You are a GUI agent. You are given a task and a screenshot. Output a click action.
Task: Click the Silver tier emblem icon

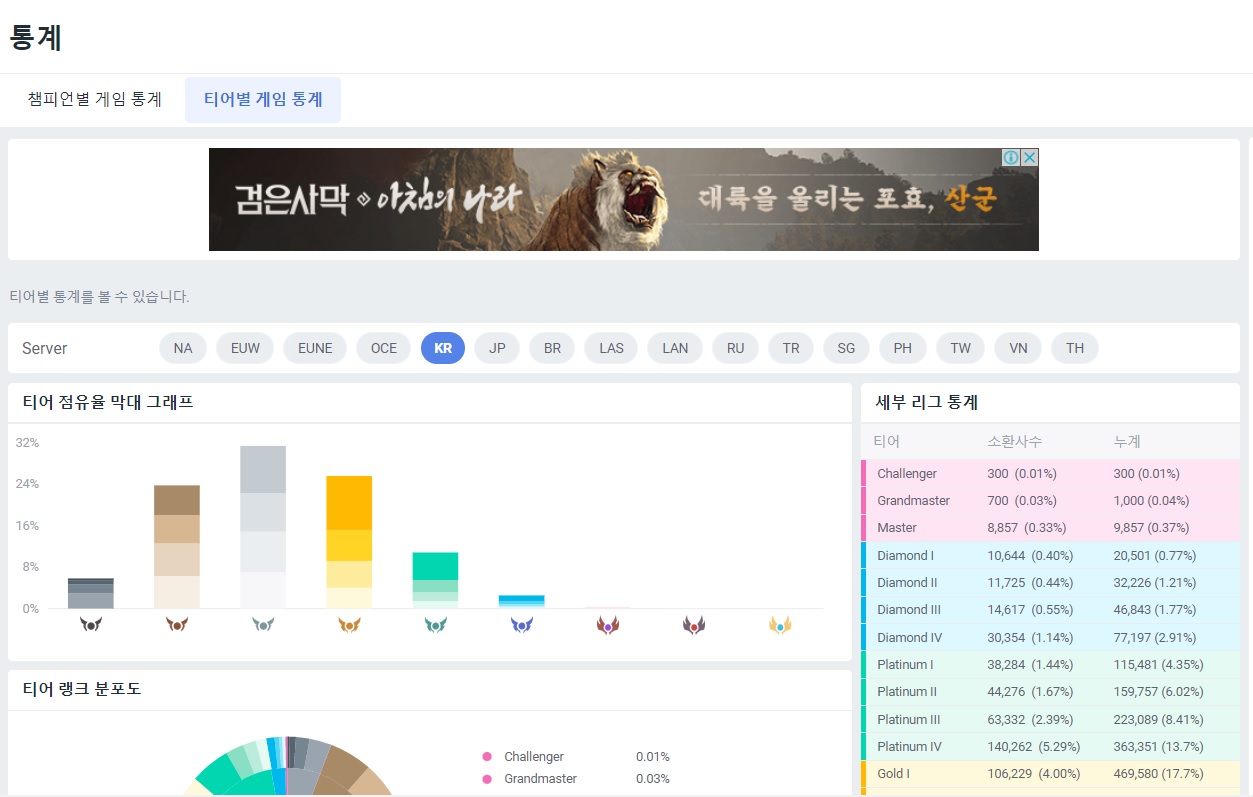tap(263, 625)
